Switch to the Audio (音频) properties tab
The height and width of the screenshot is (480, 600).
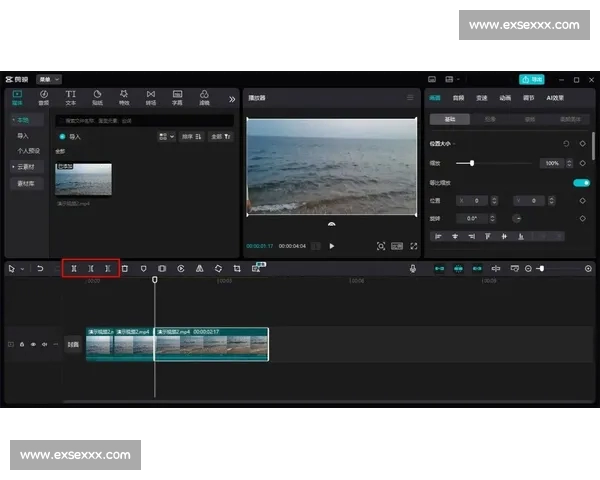point(458,98)
